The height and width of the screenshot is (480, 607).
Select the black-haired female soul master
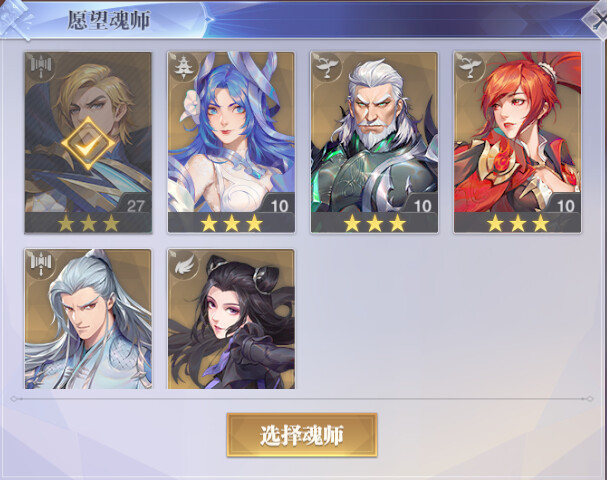(x=231, y=319)
